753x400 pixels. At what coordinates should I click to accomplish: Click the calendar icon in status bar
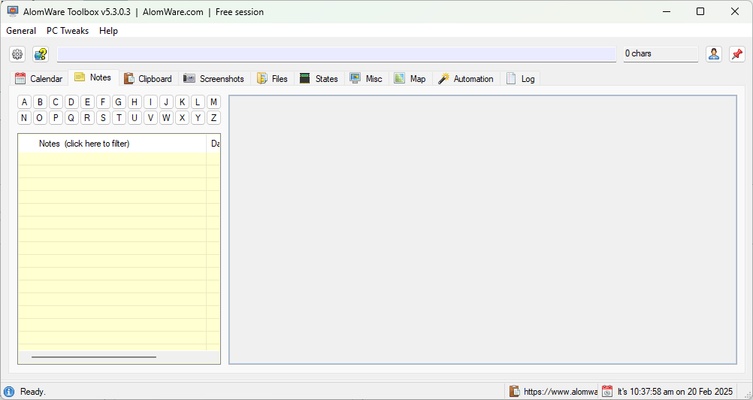coord(607,391)
